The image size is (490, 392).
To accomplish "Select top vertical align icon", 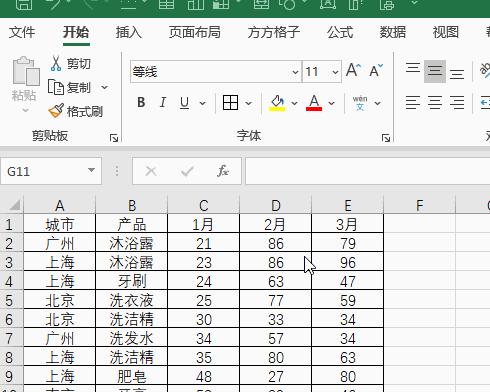I will tap(413, 68).
